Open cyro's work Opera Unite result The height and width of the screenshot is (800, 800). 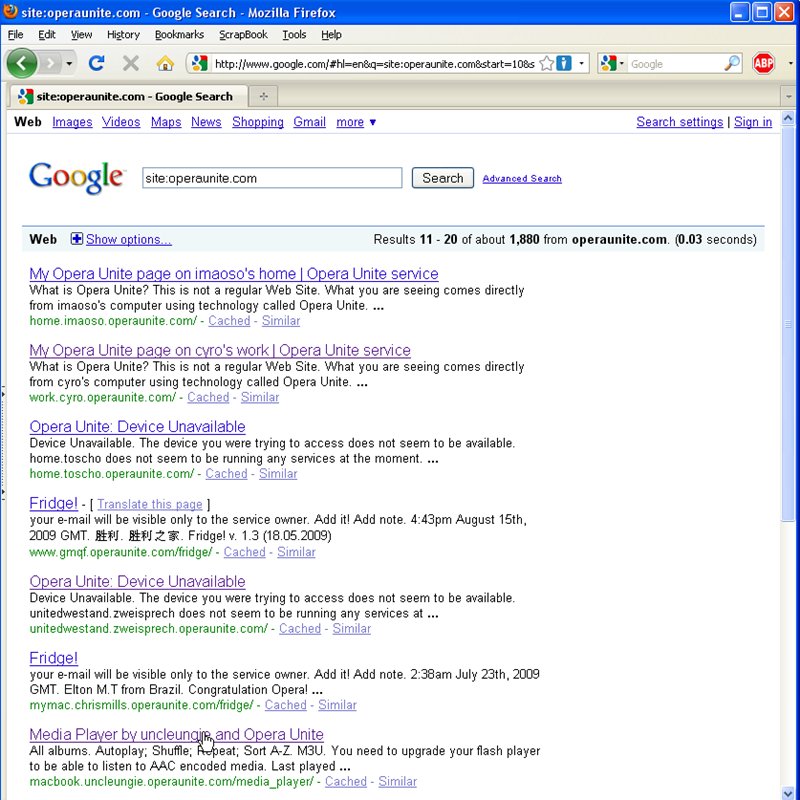click(220, 350)
